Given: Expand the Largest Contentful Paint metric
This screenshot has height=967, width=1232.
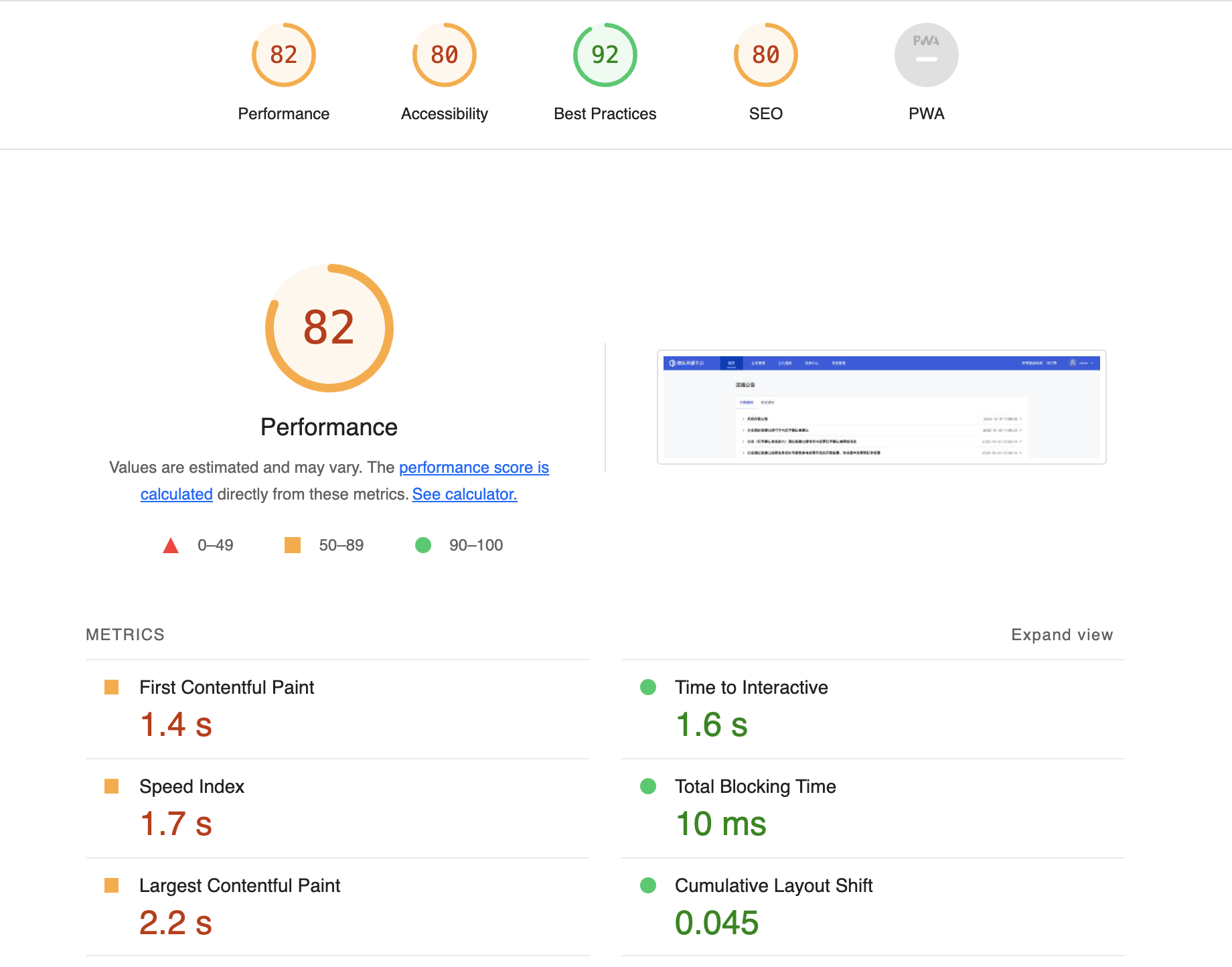Looking at the screenshot, I should [239, 886].
